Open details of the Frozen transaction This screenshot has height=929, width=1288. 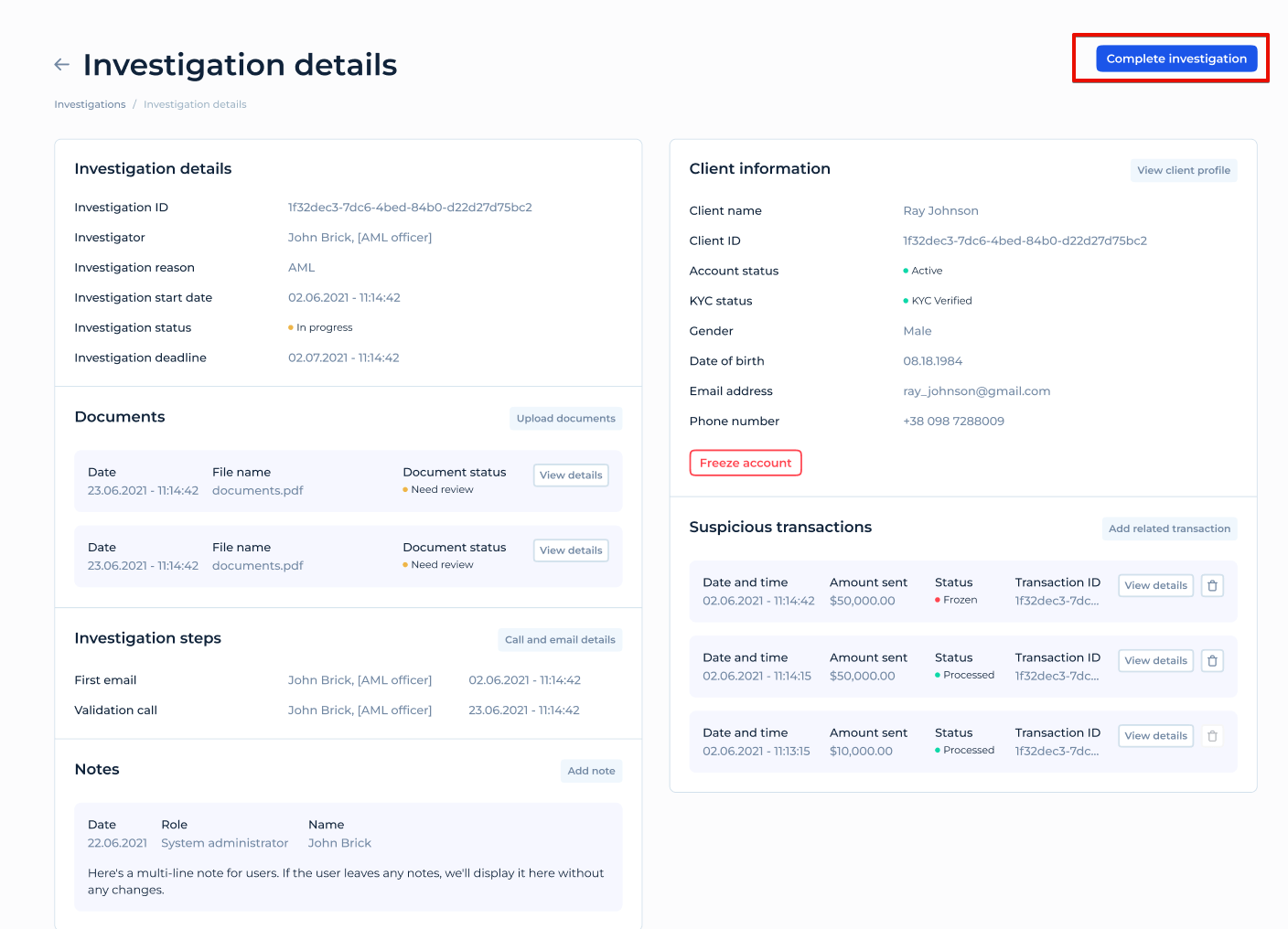click(1155, 585)
